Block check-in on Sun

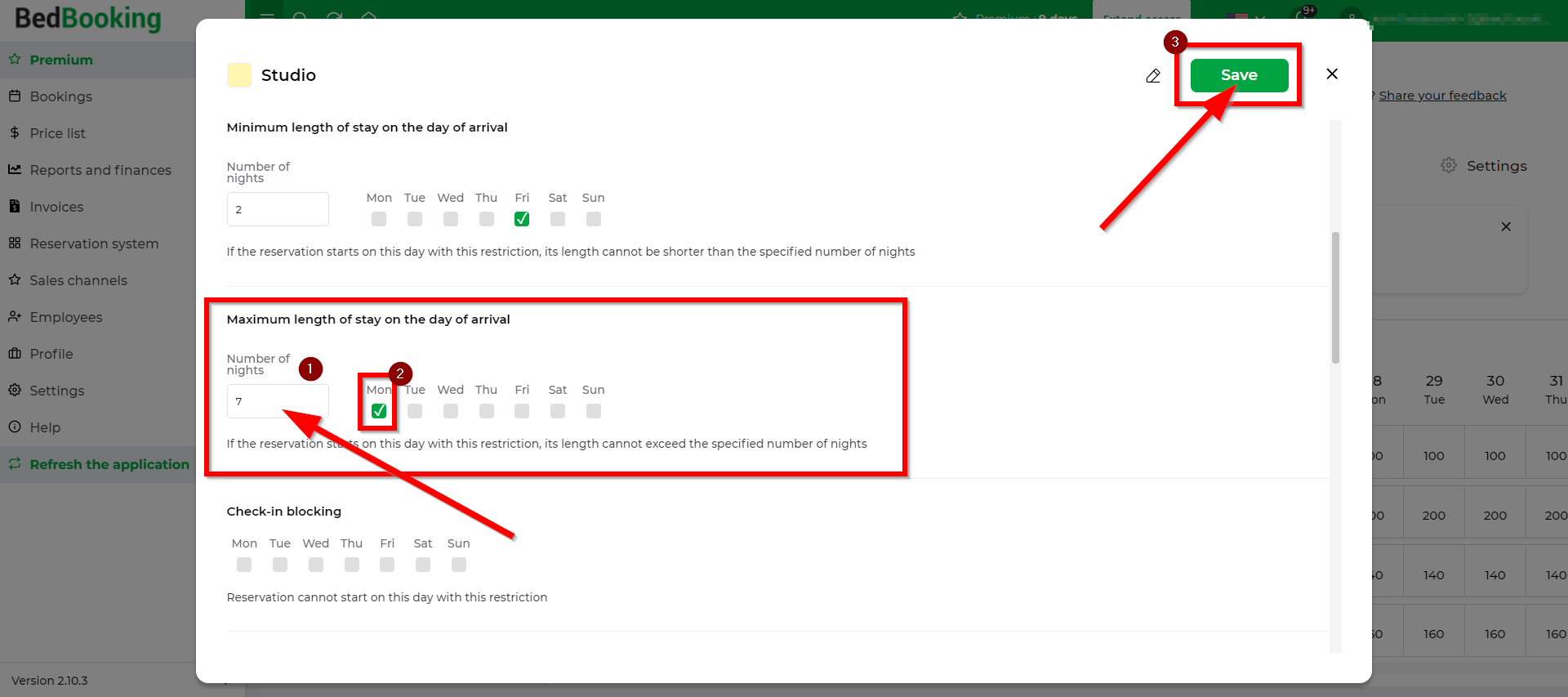coord(459,565)
